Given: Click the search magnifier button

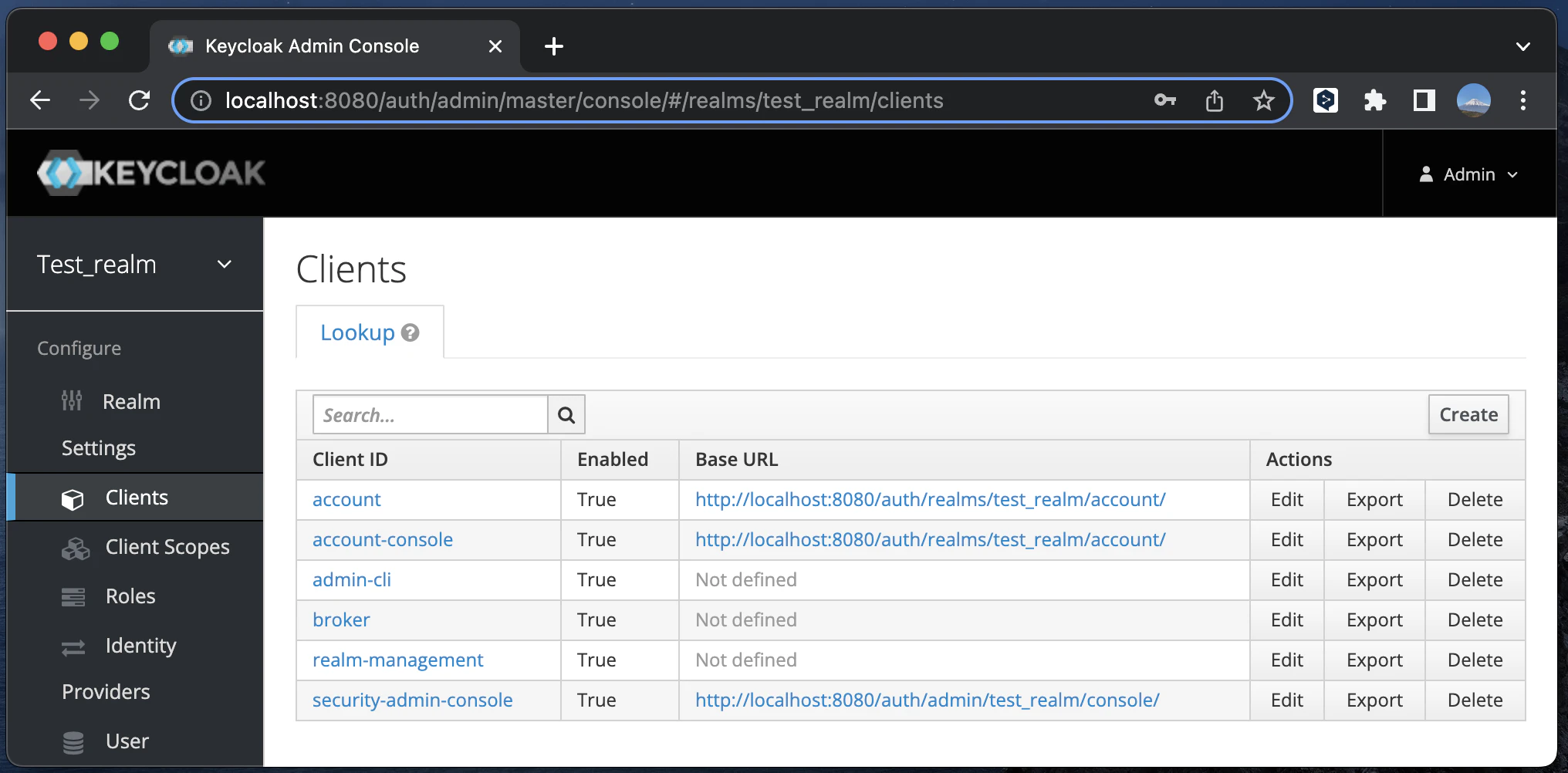Looking at the screenshot, I should pyautogui.click(x=566, y=415).
